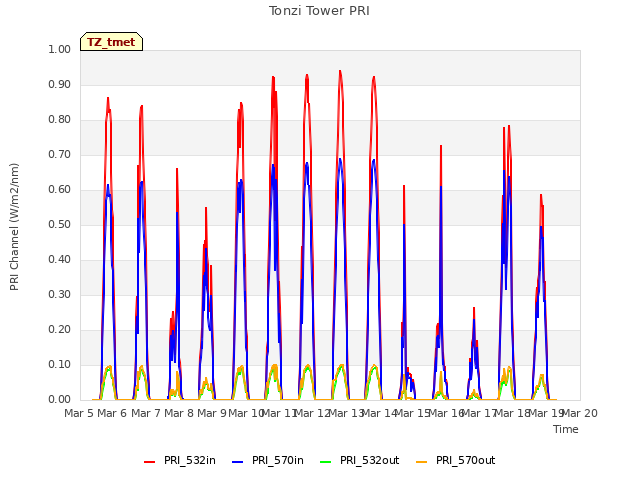Click the red PRI_532in legend swatch
Viewport: 640px width, 480px height.
[x=149, y=462]
